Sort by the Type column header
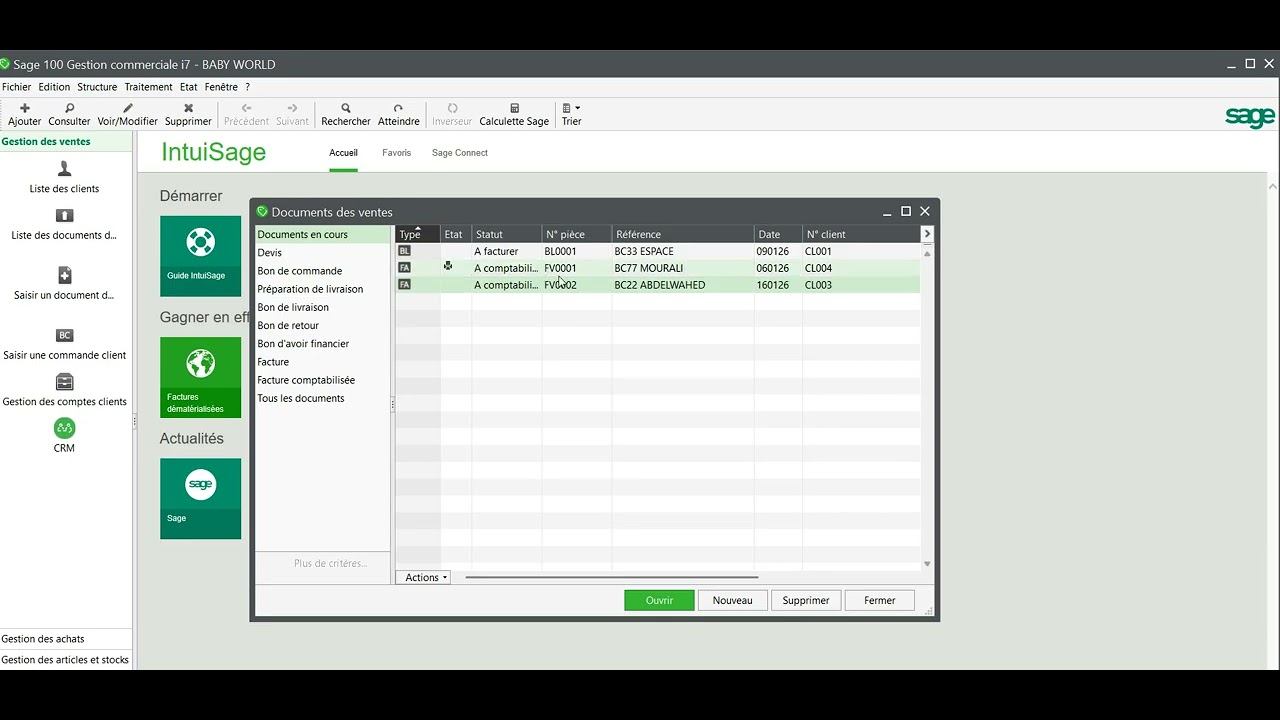Screen dimensions: 1280x720 418,234
